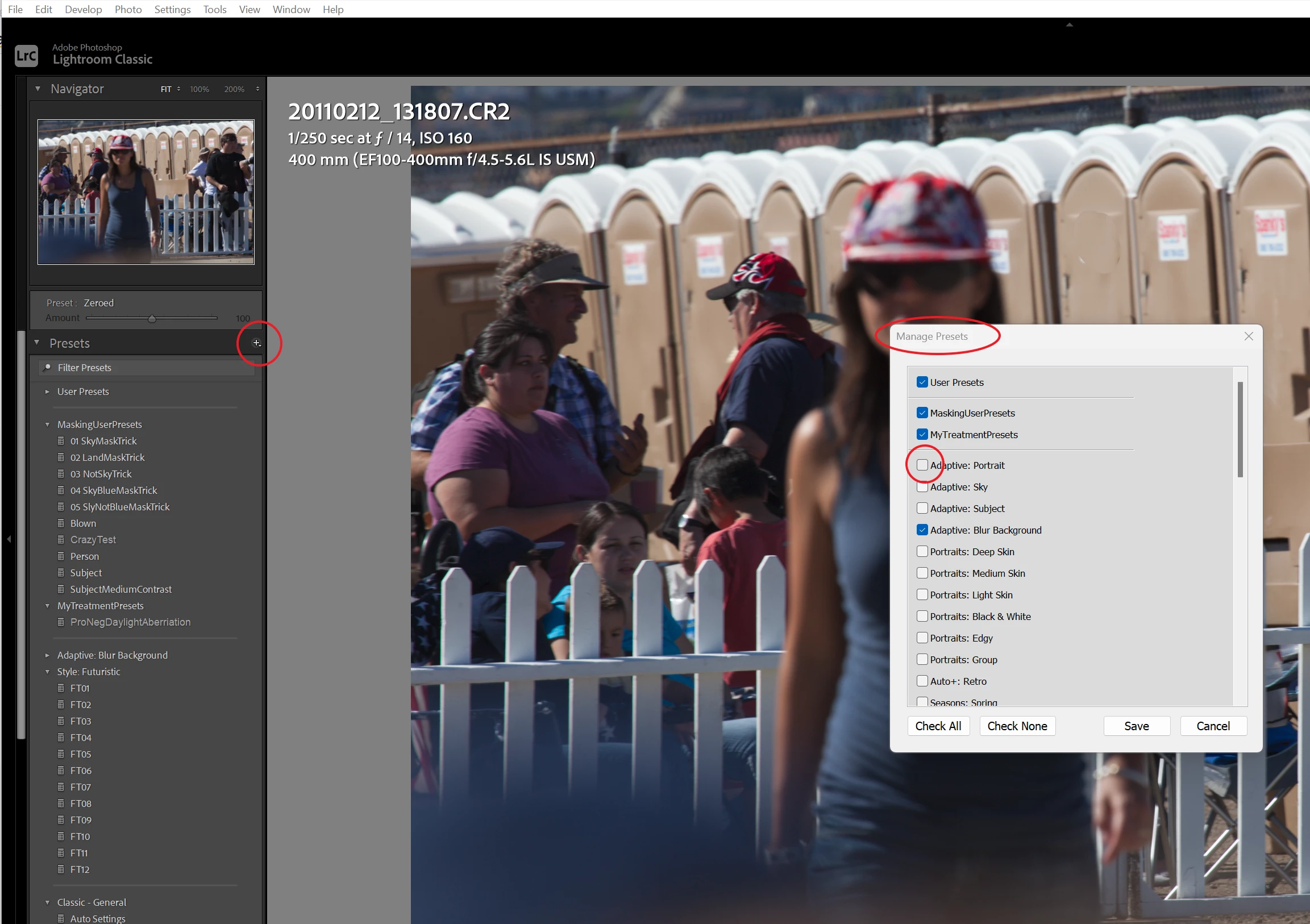
Task: Open the Develop menu
Action: 84,9
